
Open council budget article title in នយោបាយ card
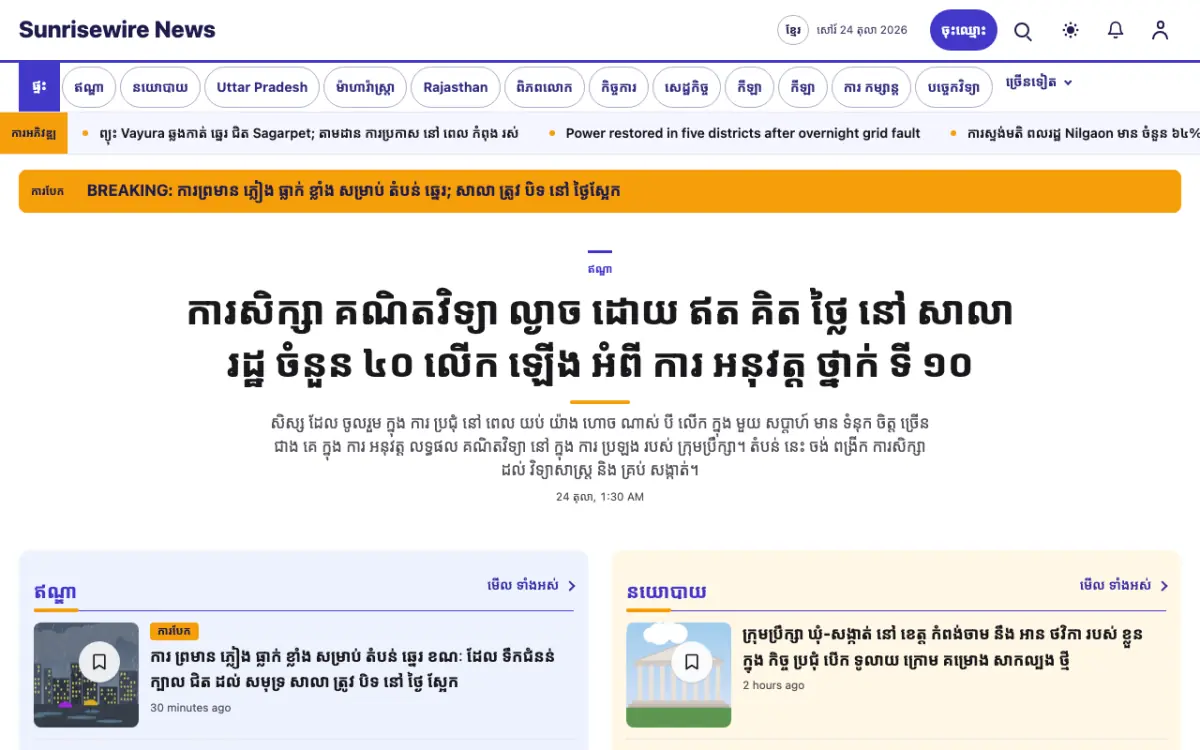pyautogui.click(x=943, y=647)
